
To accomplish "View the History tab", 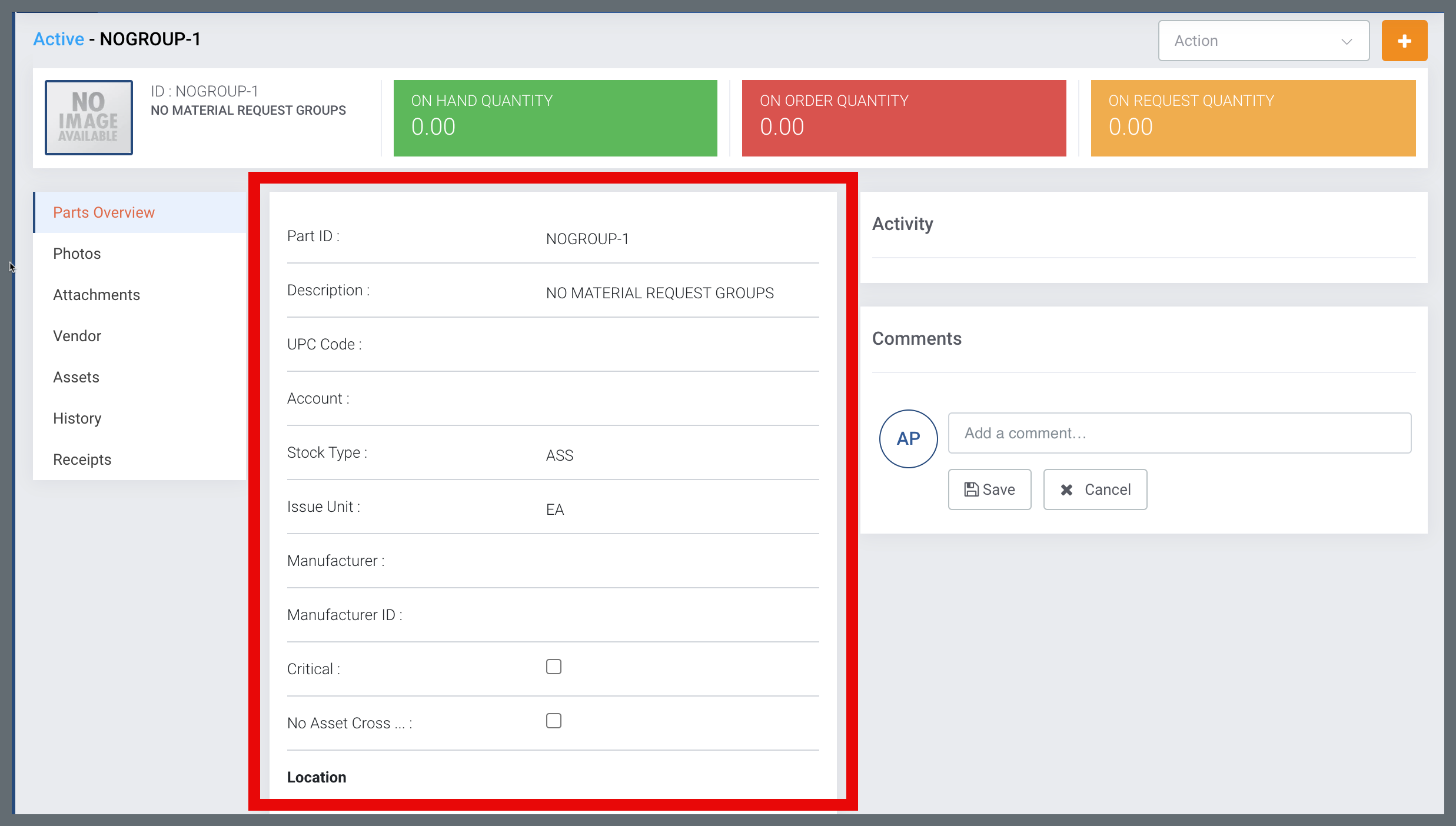I will (77, 418).
